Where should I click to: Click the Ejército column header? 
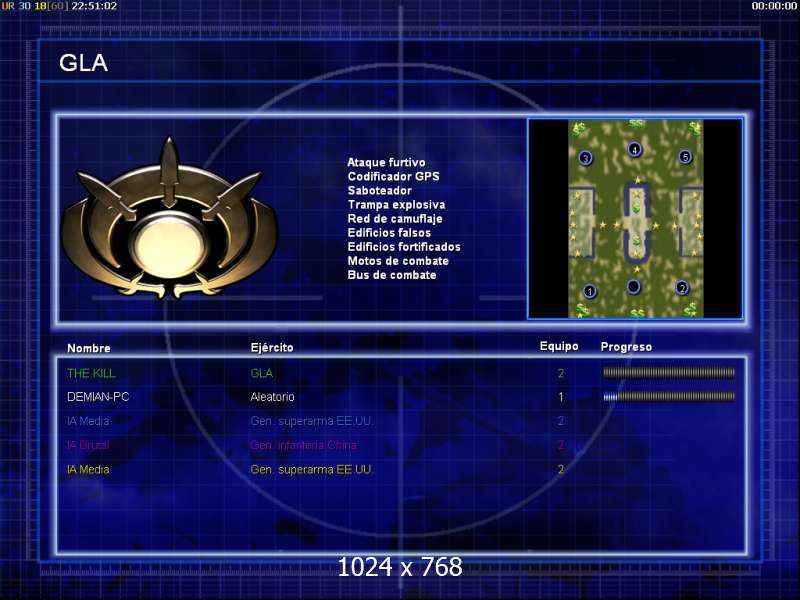(272, 347)
